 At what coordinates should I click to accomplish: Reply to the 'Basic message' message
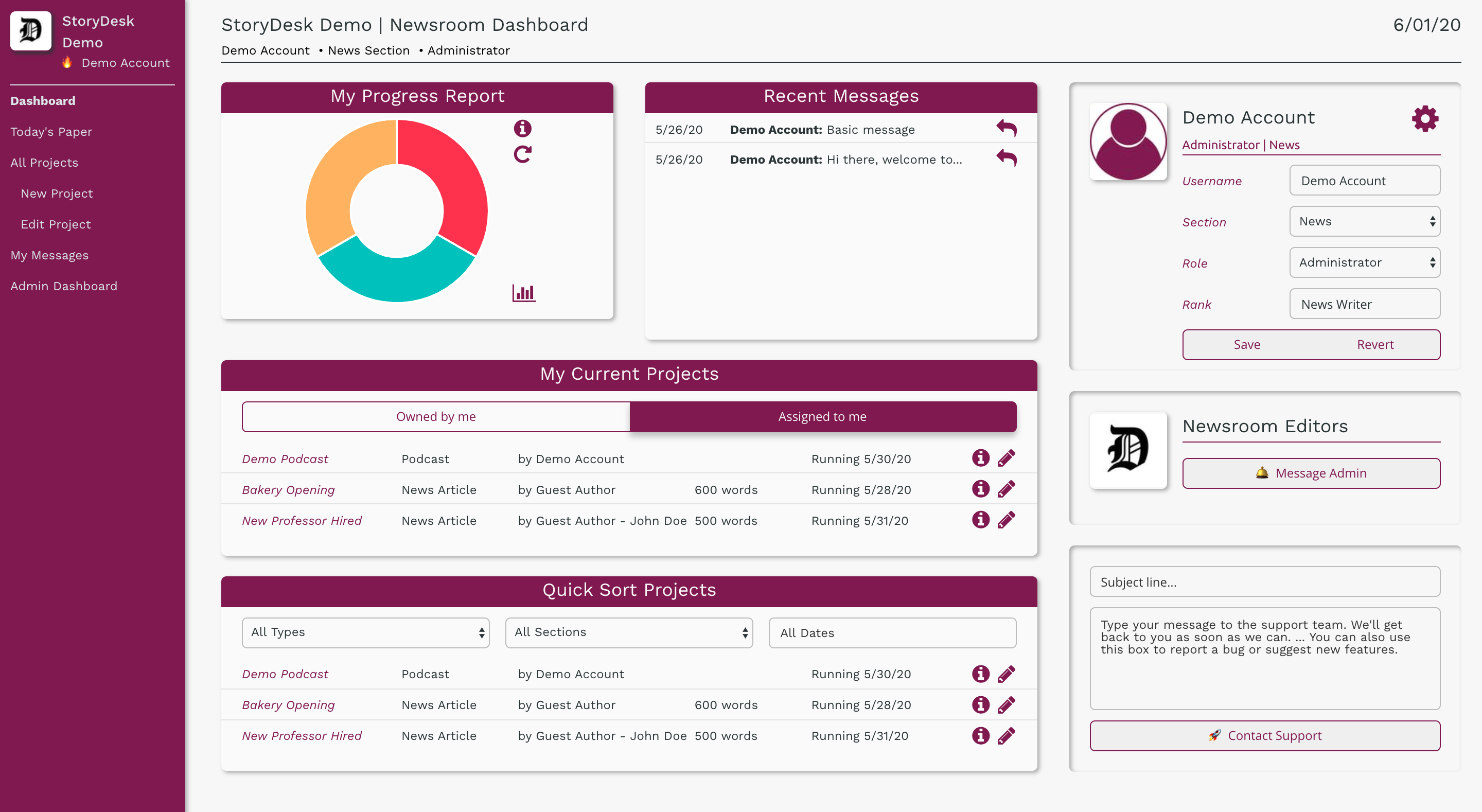pos(1006,128)
